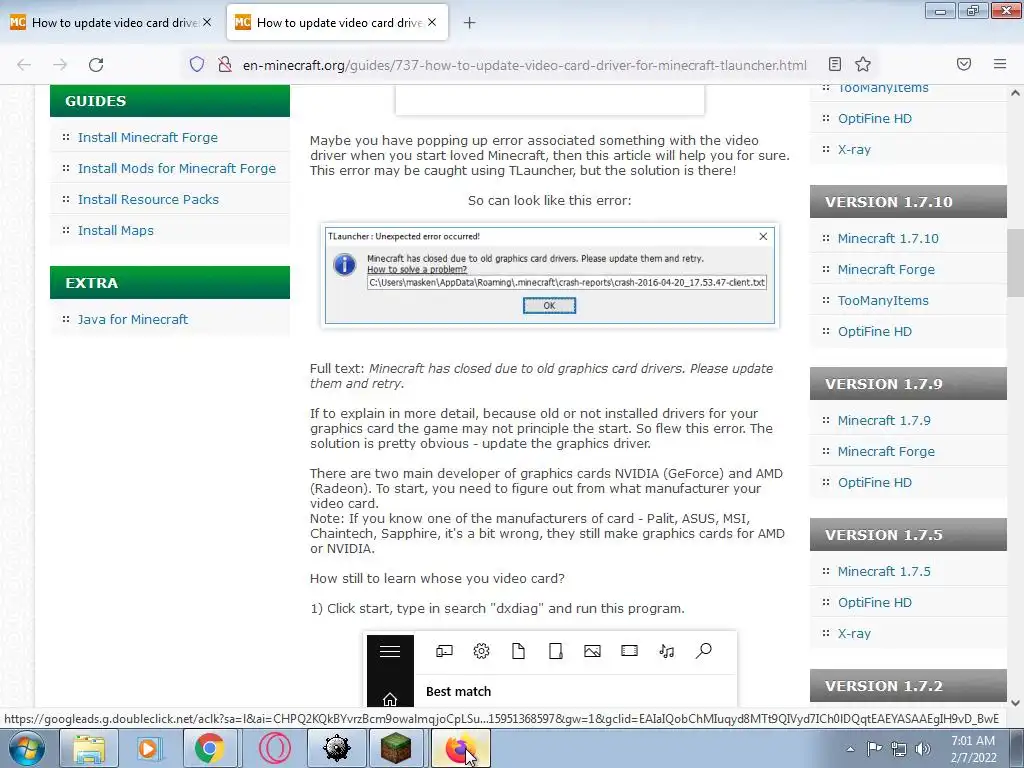
Task: Close the first browser tab
Action: pyautogui.click(x=207, y=22)
